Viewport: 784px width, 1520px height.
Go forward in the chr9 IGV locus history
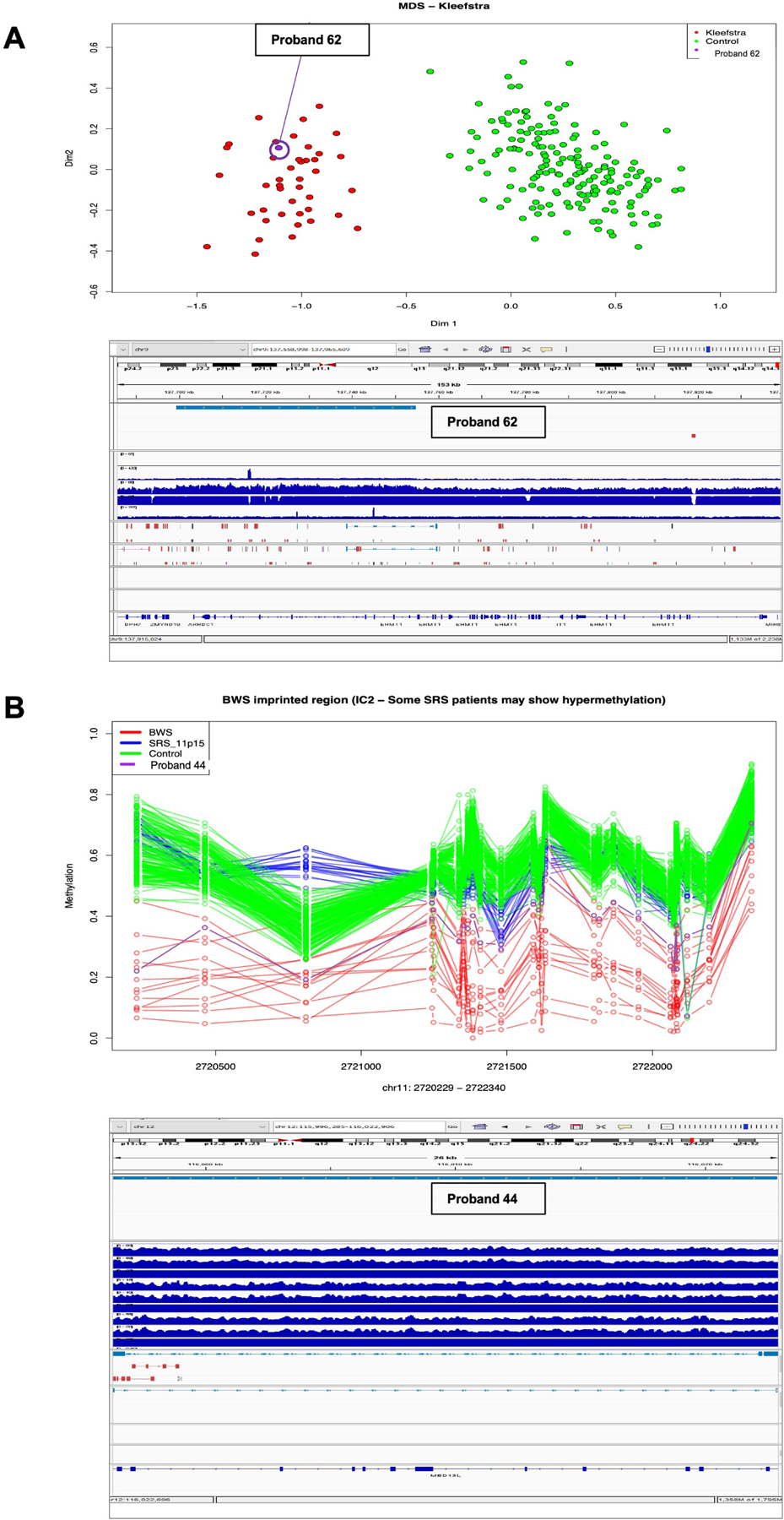pyautogui.click(x=465, y=349)
